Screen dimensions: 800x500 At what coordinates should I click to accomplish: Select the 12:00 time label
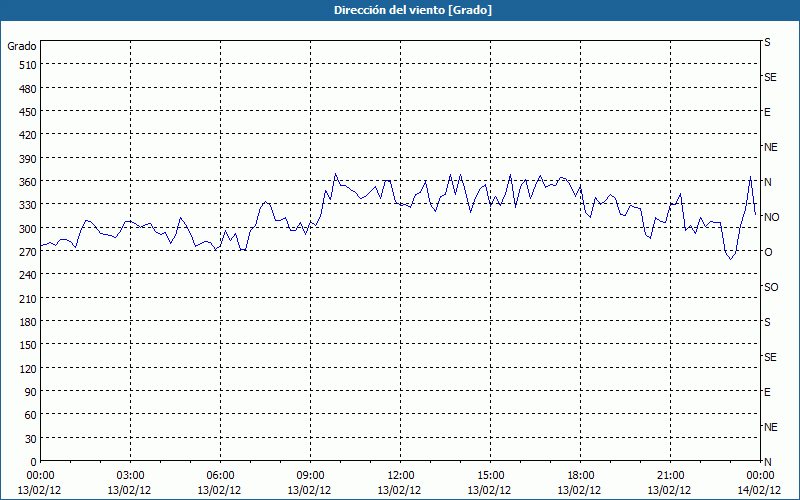[401, 476]
